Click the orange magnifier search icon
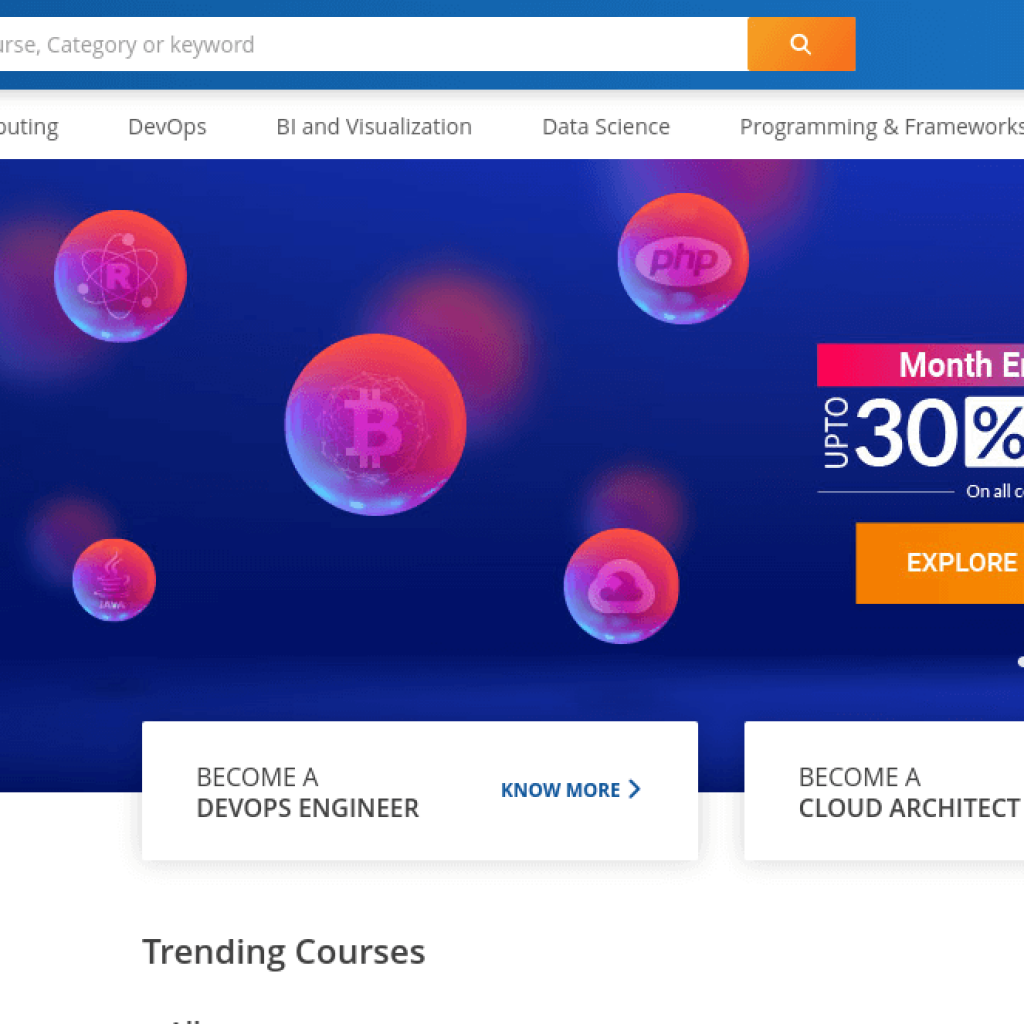1024x1024 pixels. pyautogui.click(x=801, y=44)
